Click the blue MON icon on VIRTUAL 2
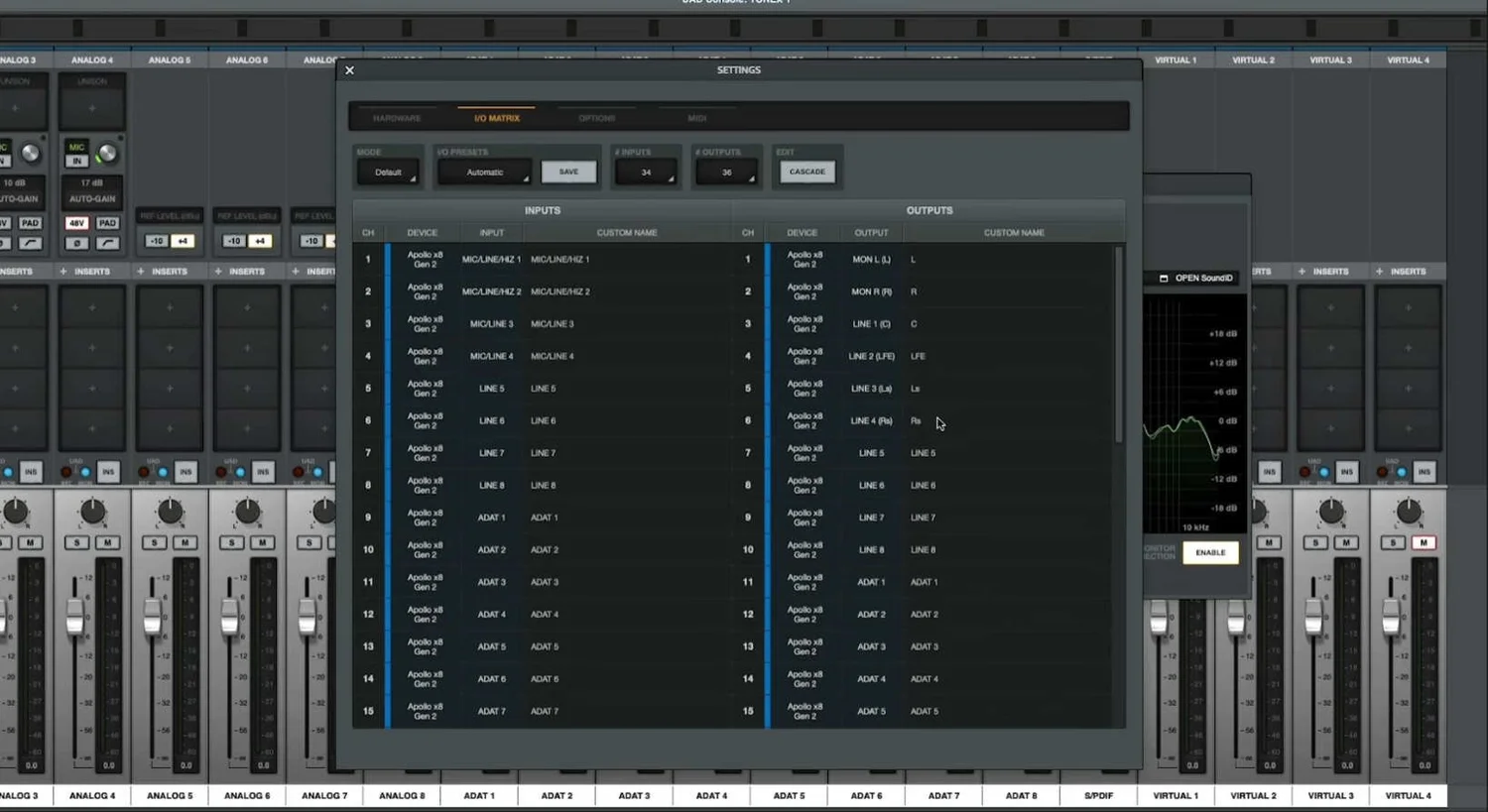Screen dimensions: 1488x812 [1248, 472]
